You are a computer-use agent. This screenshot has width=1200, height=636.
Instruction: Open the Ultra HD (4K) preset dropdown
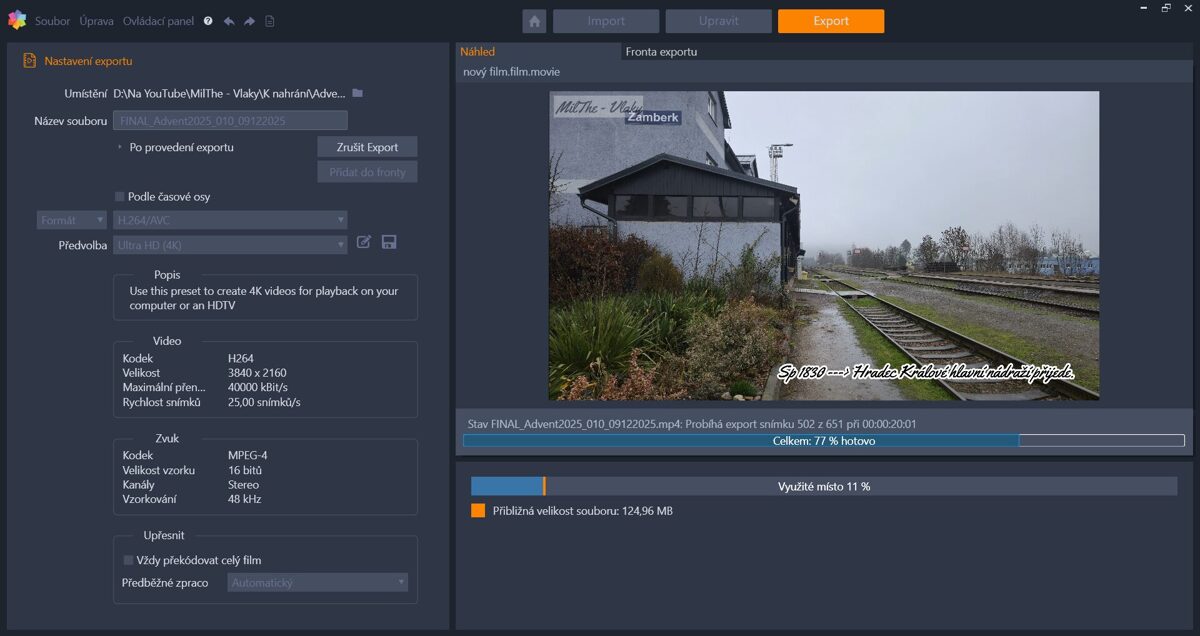[x=230, y=245]
